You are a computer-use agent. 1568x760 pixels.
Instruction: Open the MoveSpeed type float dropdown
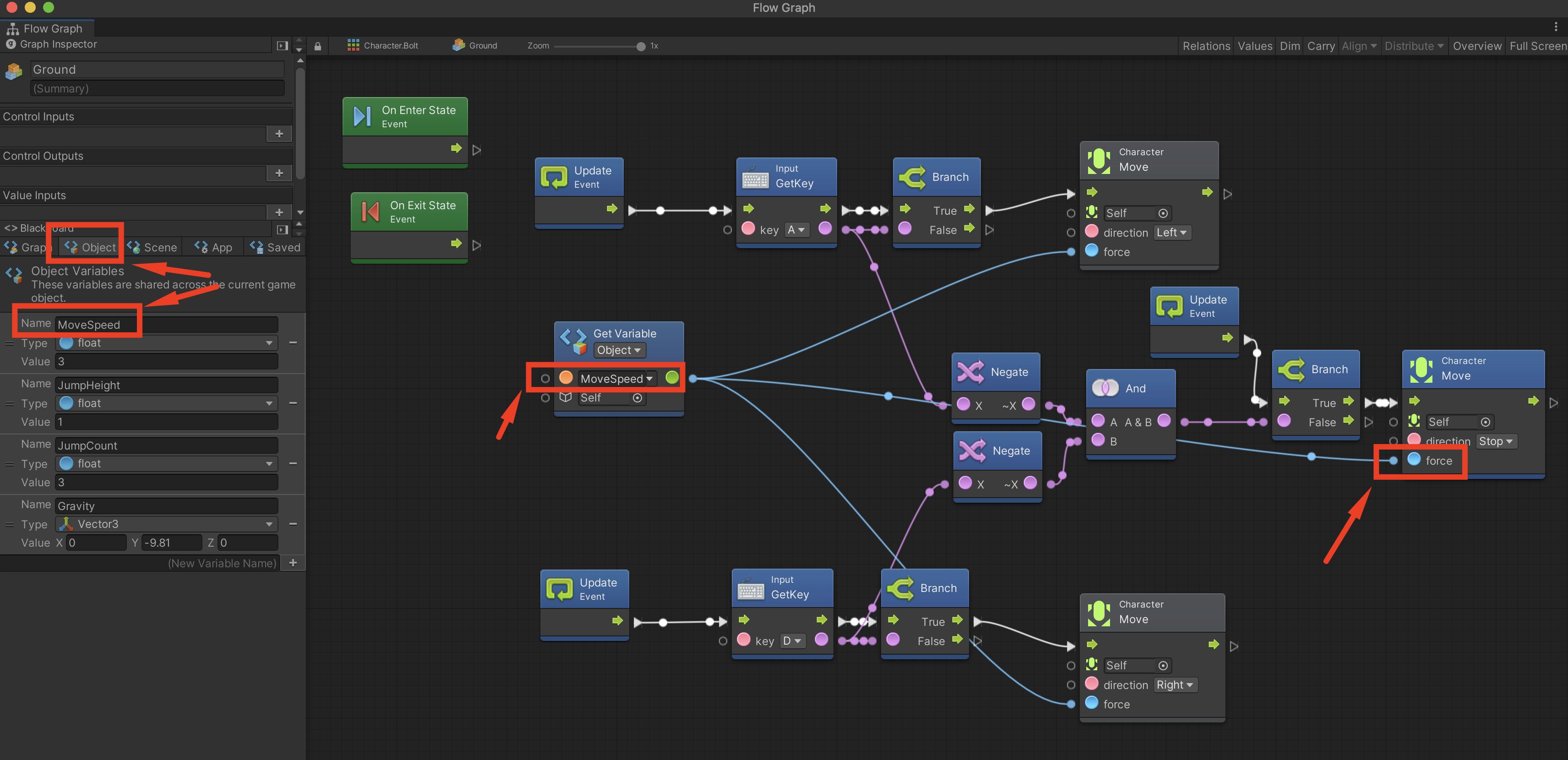pos(166,342)
